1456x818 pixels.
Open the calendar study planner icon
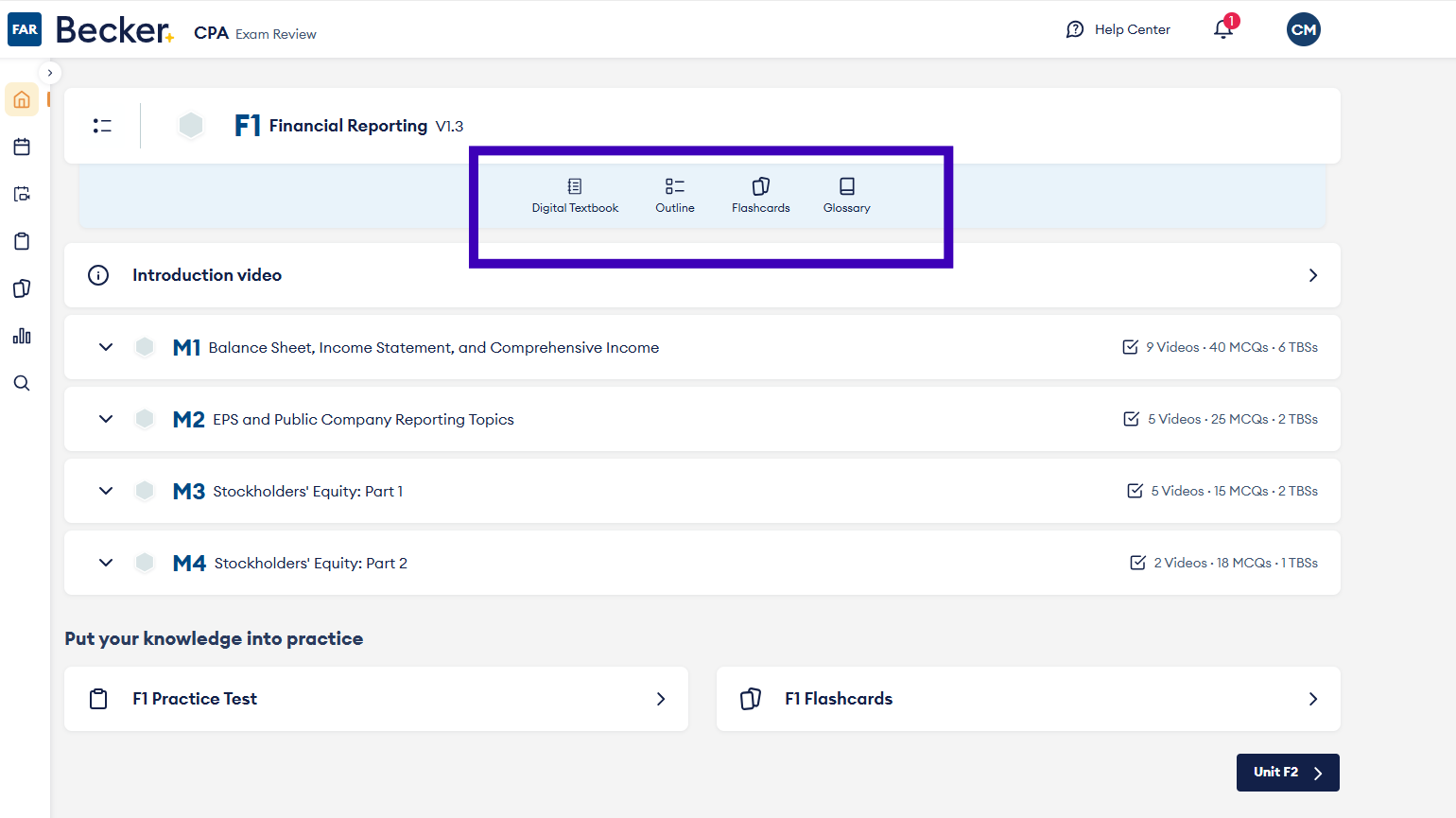coord(22,147)
